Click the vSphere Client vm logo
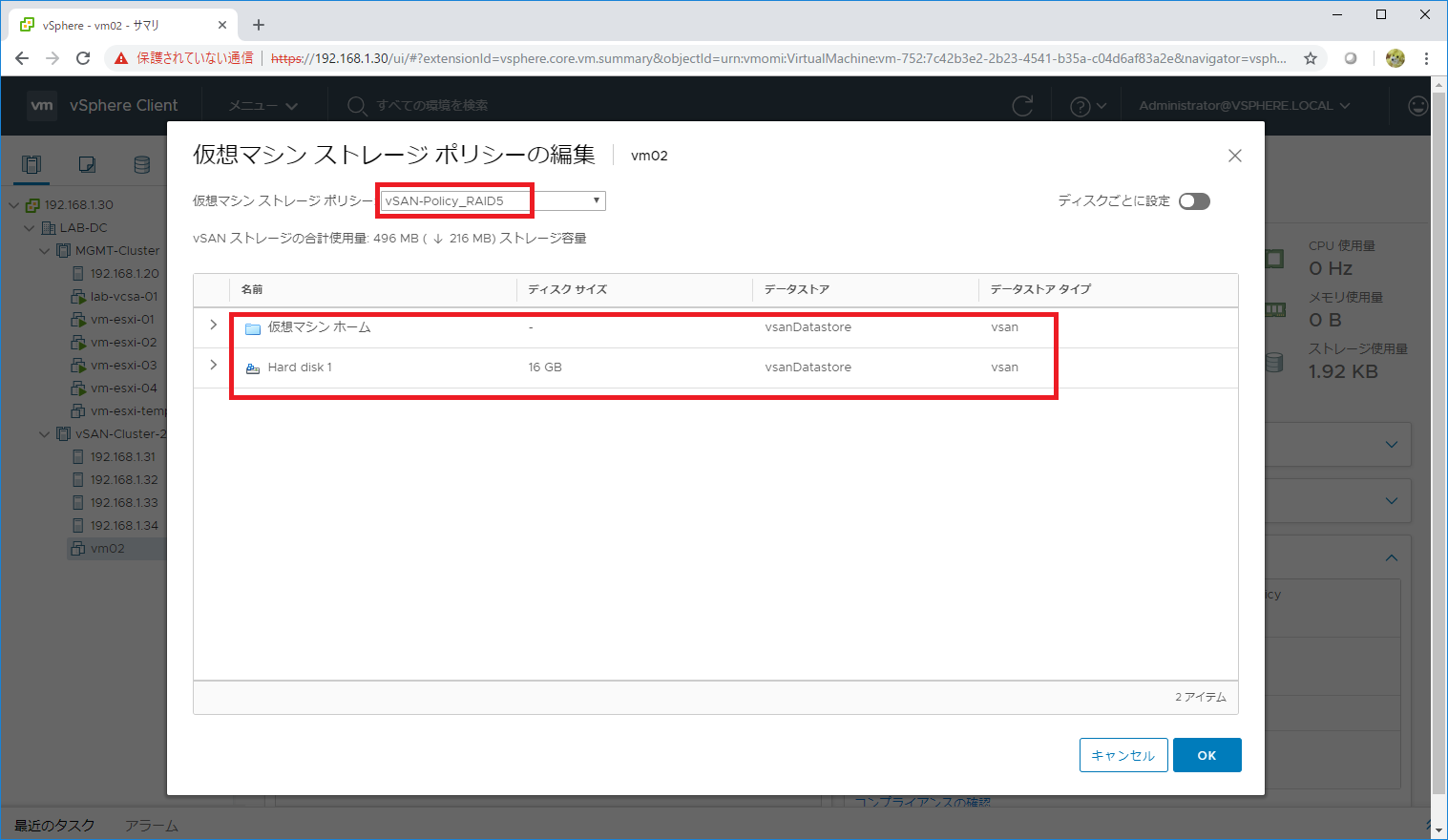Viewport: 1448px width, 840px height. [42, 106]
